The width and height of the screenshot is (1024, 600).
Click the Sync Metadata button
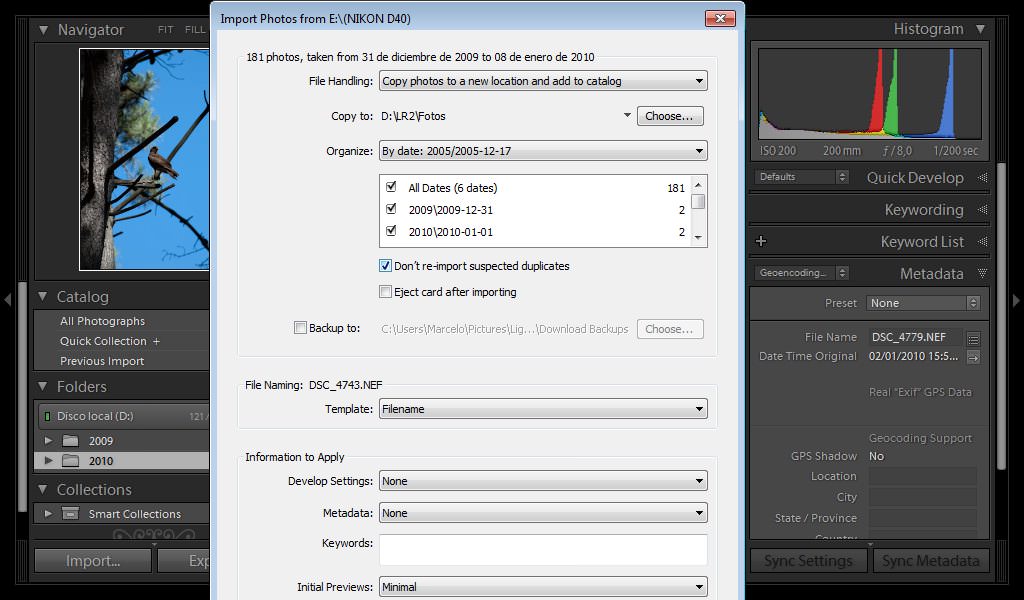[x=931, y=560]
